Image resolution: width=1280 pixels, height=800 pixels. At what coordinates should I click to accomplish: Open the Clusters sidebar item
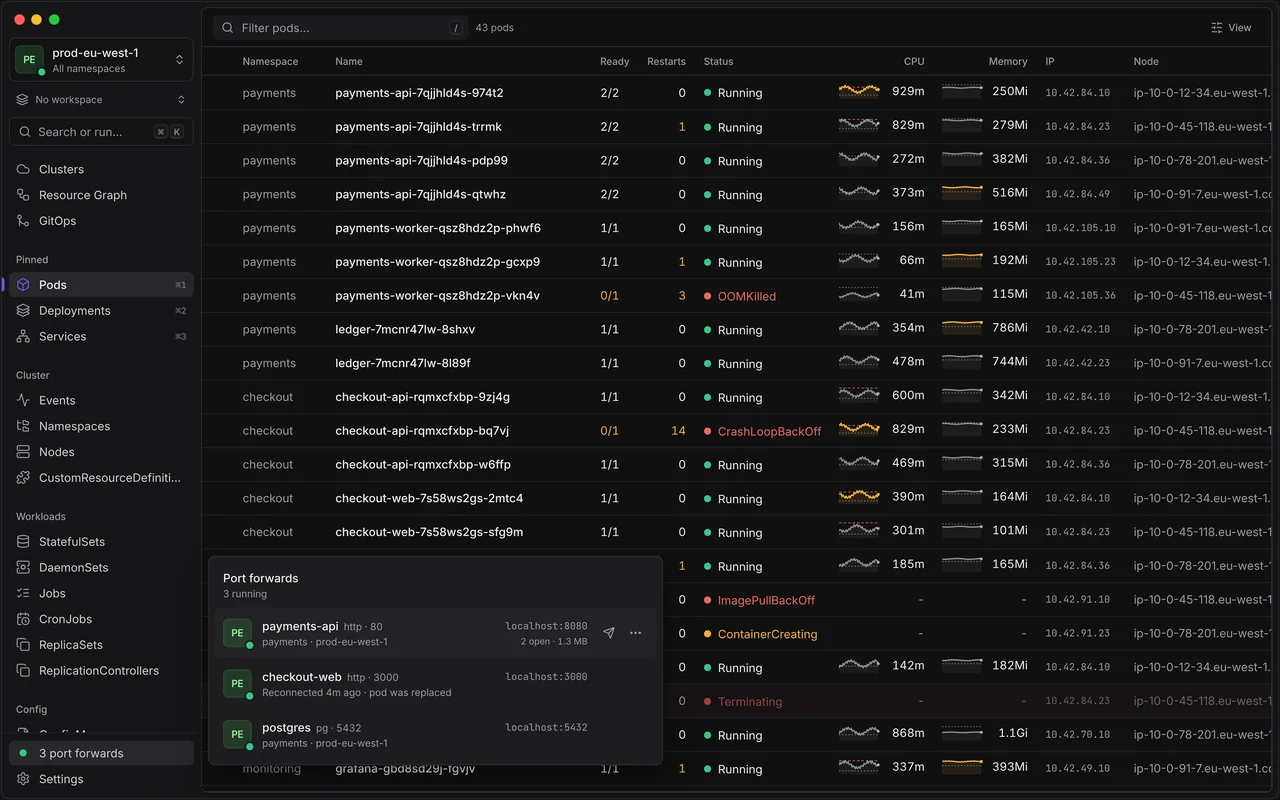click(x=101, y=169)
